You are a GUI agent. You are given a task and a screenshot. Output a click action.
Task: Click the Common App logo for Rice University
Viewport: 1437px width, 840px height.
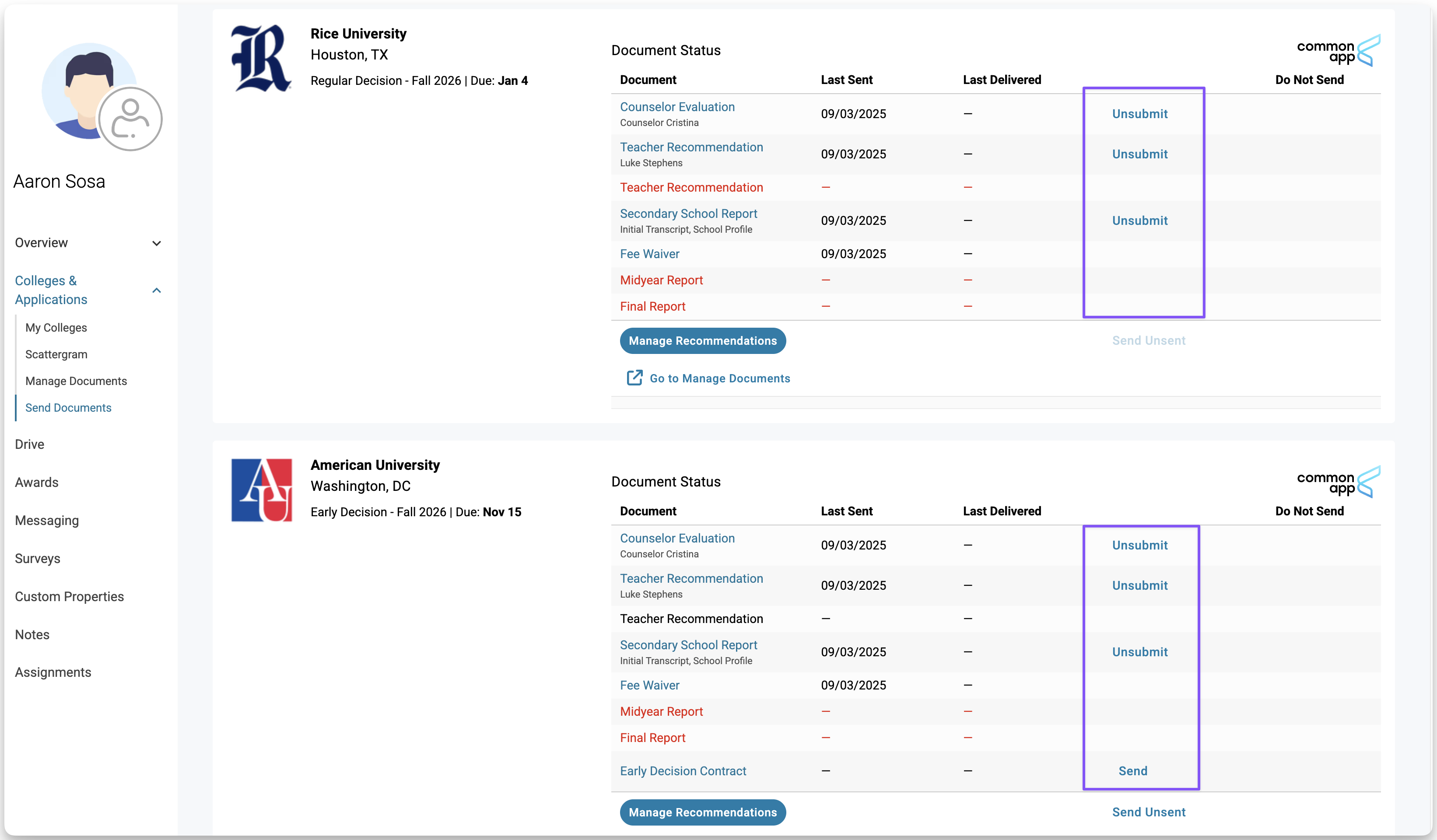coord(1339,51)
